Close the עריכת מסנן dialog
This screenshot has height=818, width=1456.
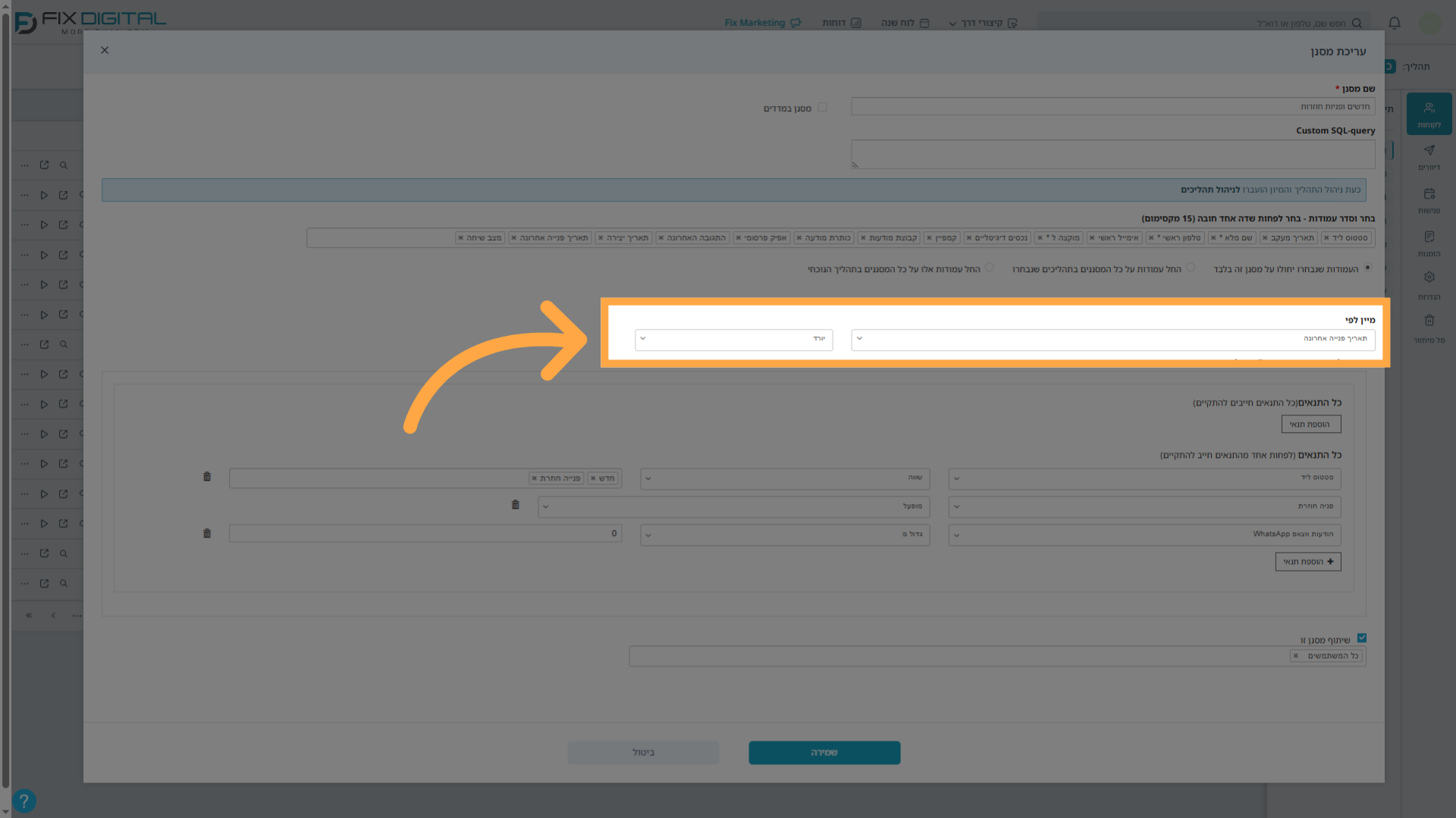(105, 50)
